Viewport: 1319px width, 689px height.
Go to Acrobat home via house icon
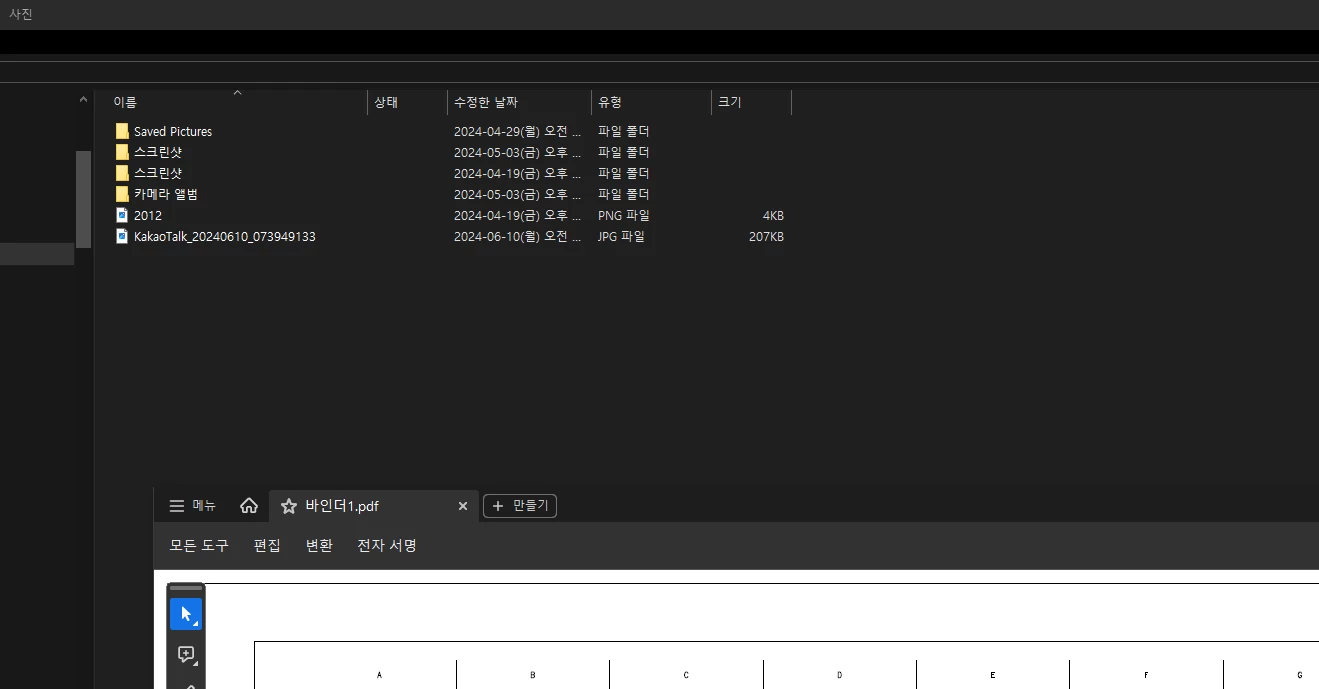coord(249,506)
